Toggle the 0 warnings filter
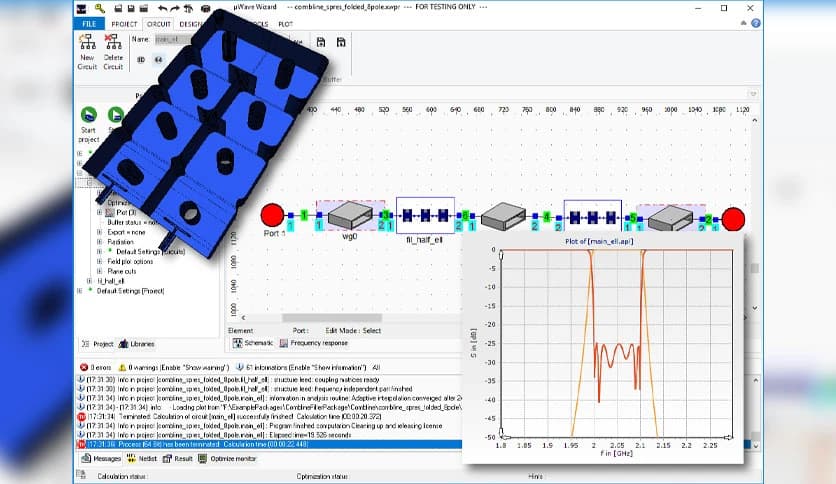 click(x=174, y=367)
